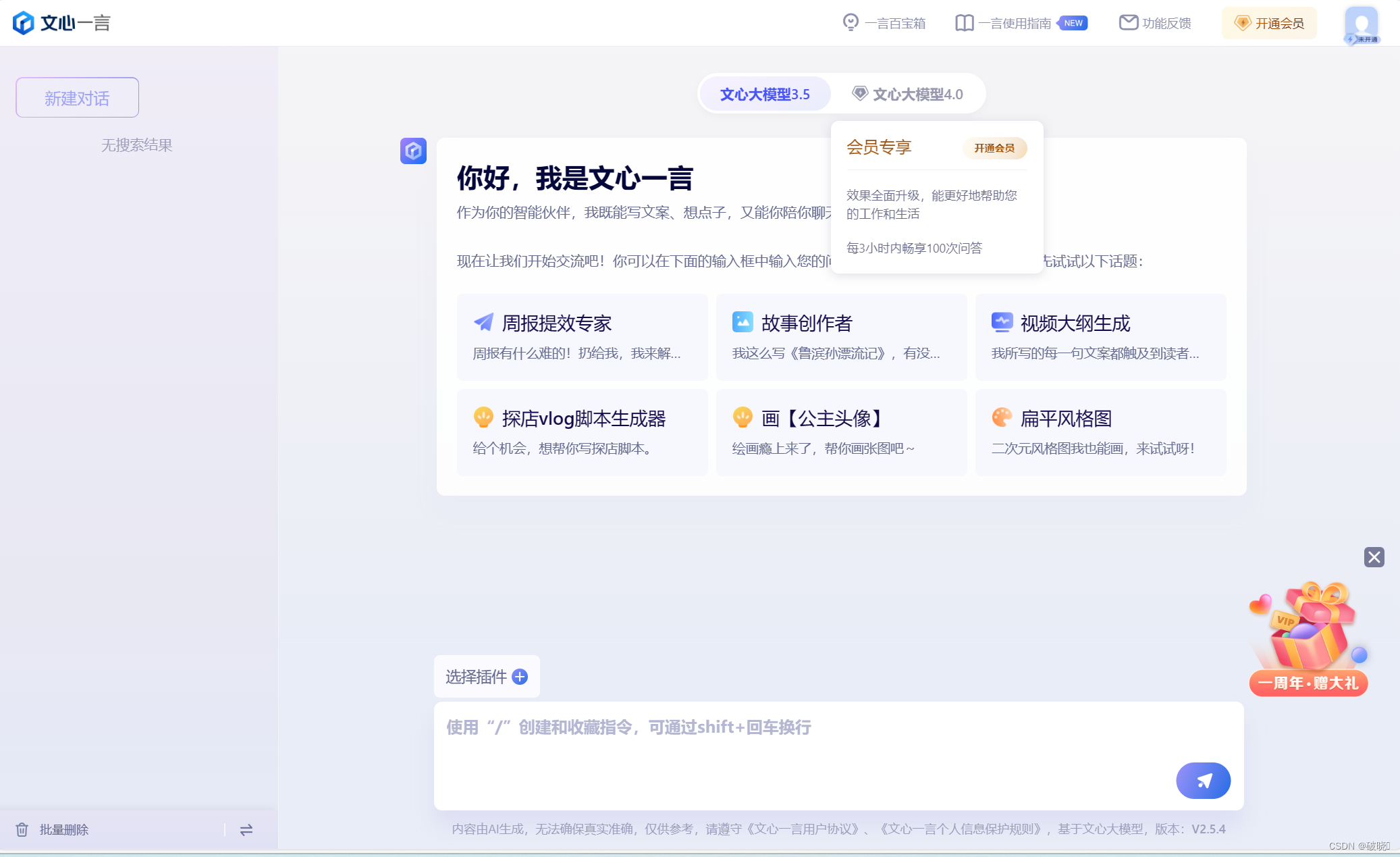The width and height of the screenshot is (1400, 857).
Task: Click description 绘画瘾上来了，帮你画张图吧
Action: coord(824,448)
